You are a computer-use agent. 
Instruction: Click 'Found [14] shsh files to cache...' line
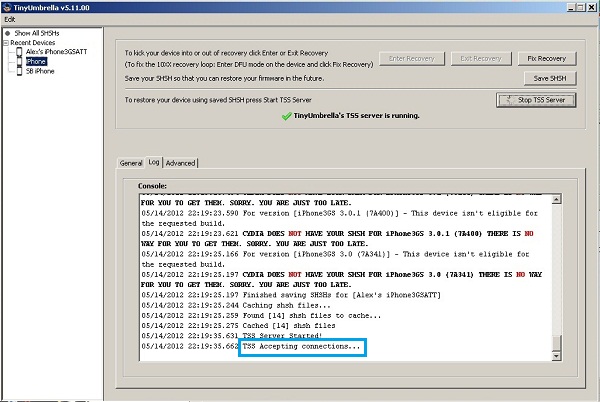pyautogui.click(x=311, y=316)
